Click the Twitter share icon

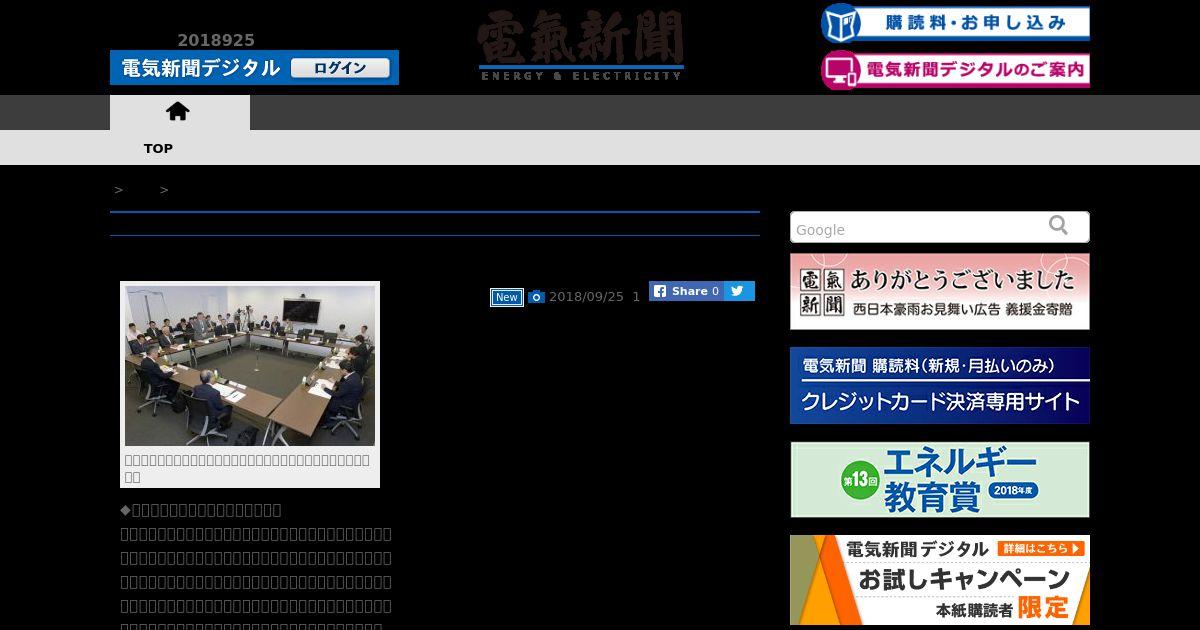point(739,291)
